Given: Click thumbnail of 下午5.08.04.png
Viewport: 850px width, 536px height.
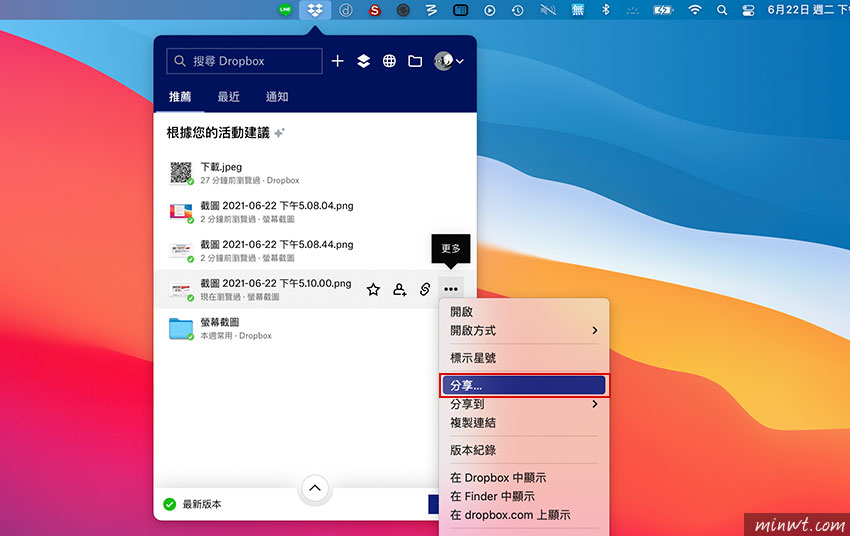Looking at the screenshot, I should point(181,211).
